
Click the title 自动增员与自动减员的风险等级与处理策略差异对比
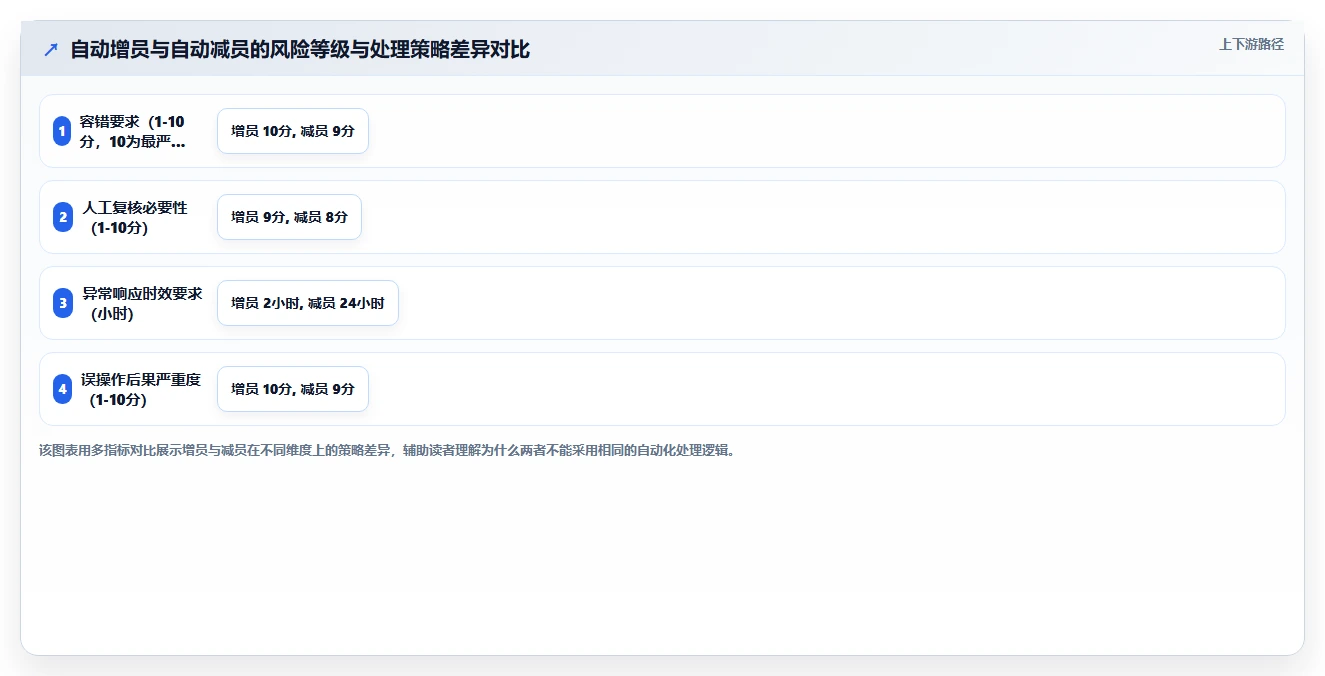(x=300, y=49)
